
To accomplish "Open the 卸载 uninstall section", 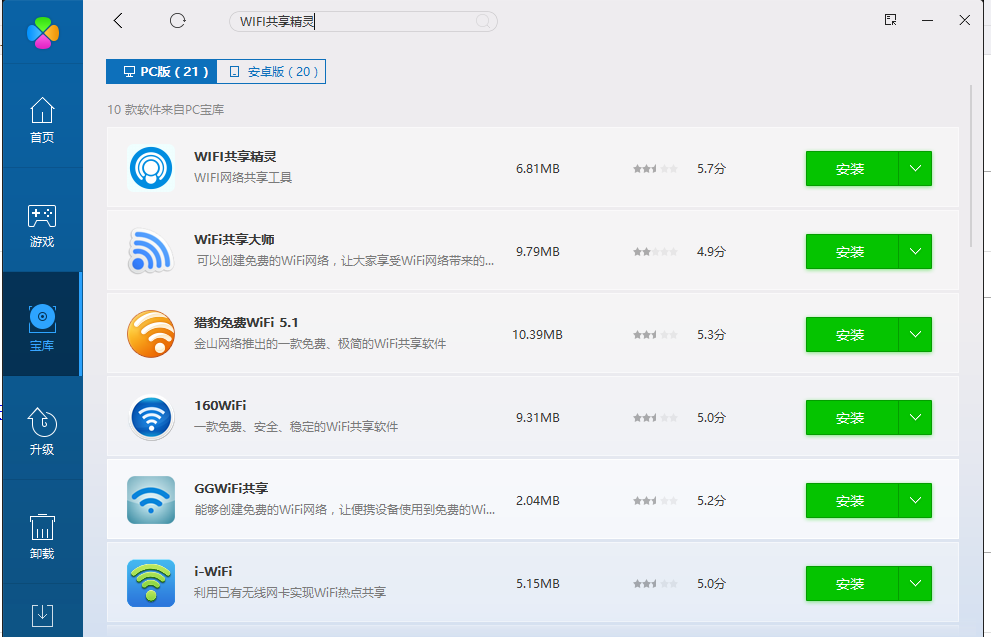I will [x=42, y=536].
